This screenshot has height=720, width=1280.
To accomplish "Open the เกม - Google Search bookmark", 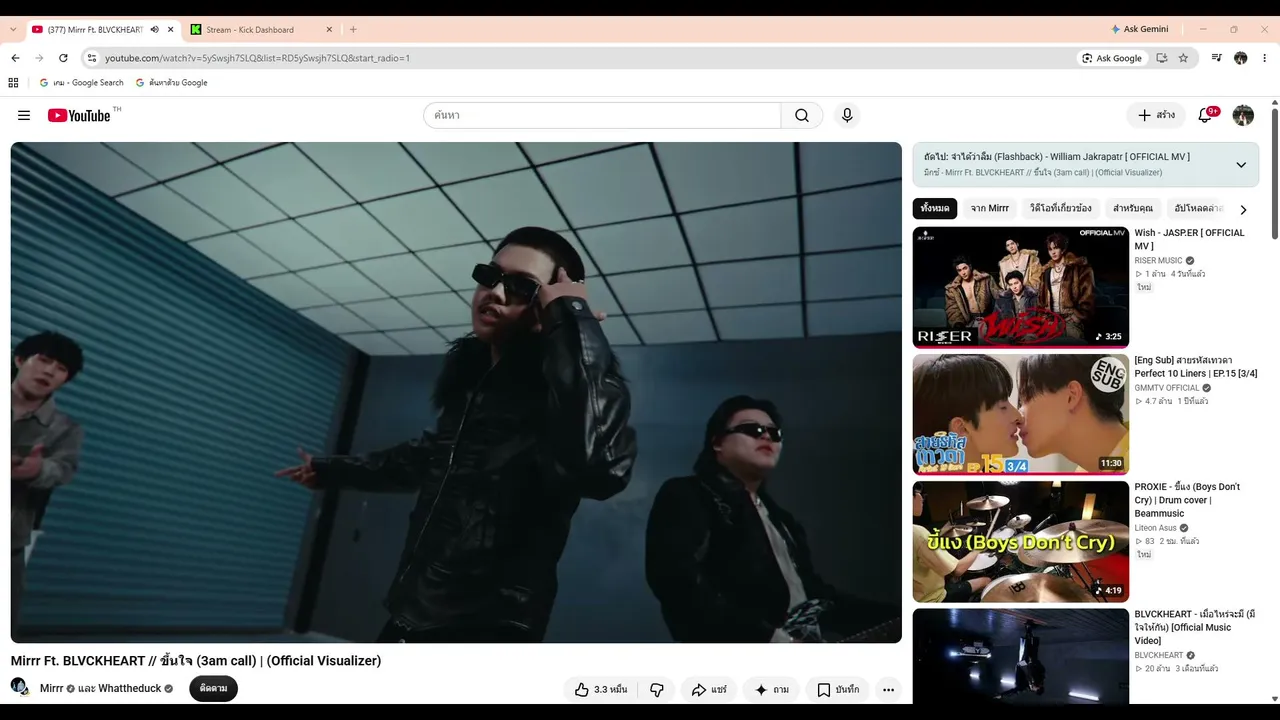I will click(x=81, y=83).
